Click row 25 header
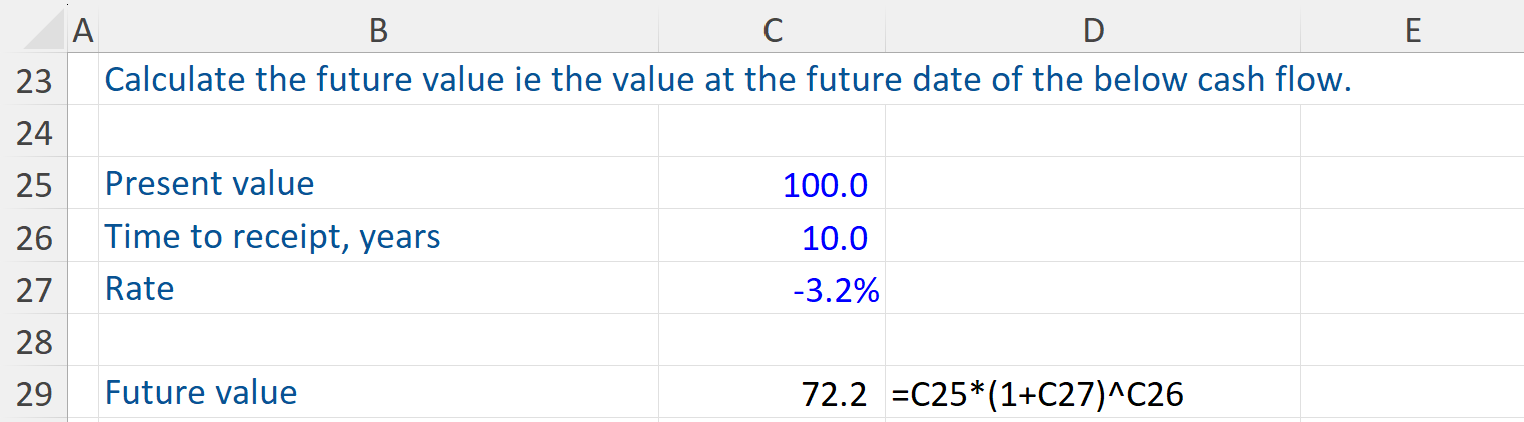Image resolution: width=1524 pixels, height=422 pixels. point(34,184)
